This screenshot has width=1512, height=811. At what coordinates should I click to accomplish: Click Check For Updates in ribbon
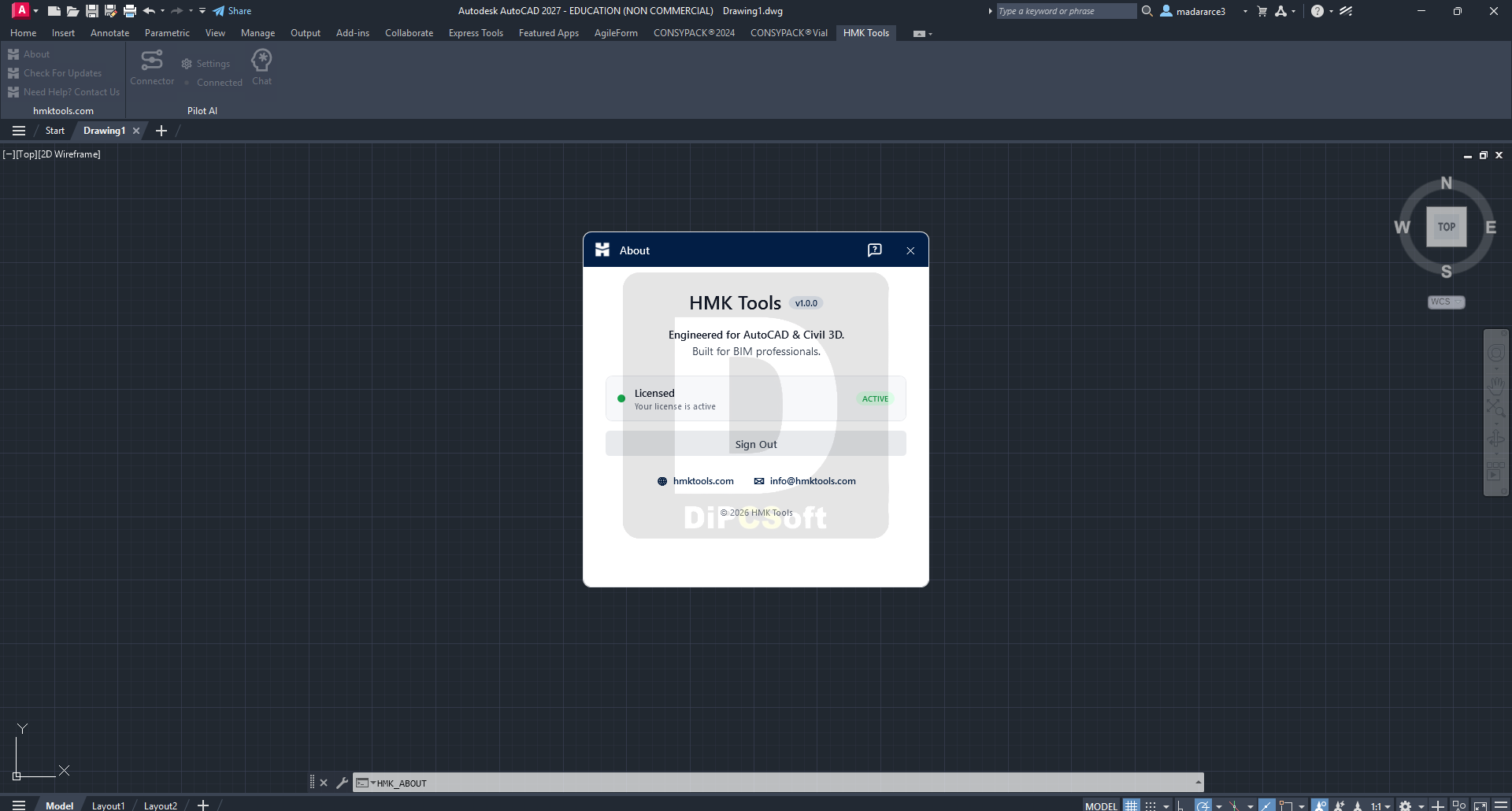tap(54, 73)
